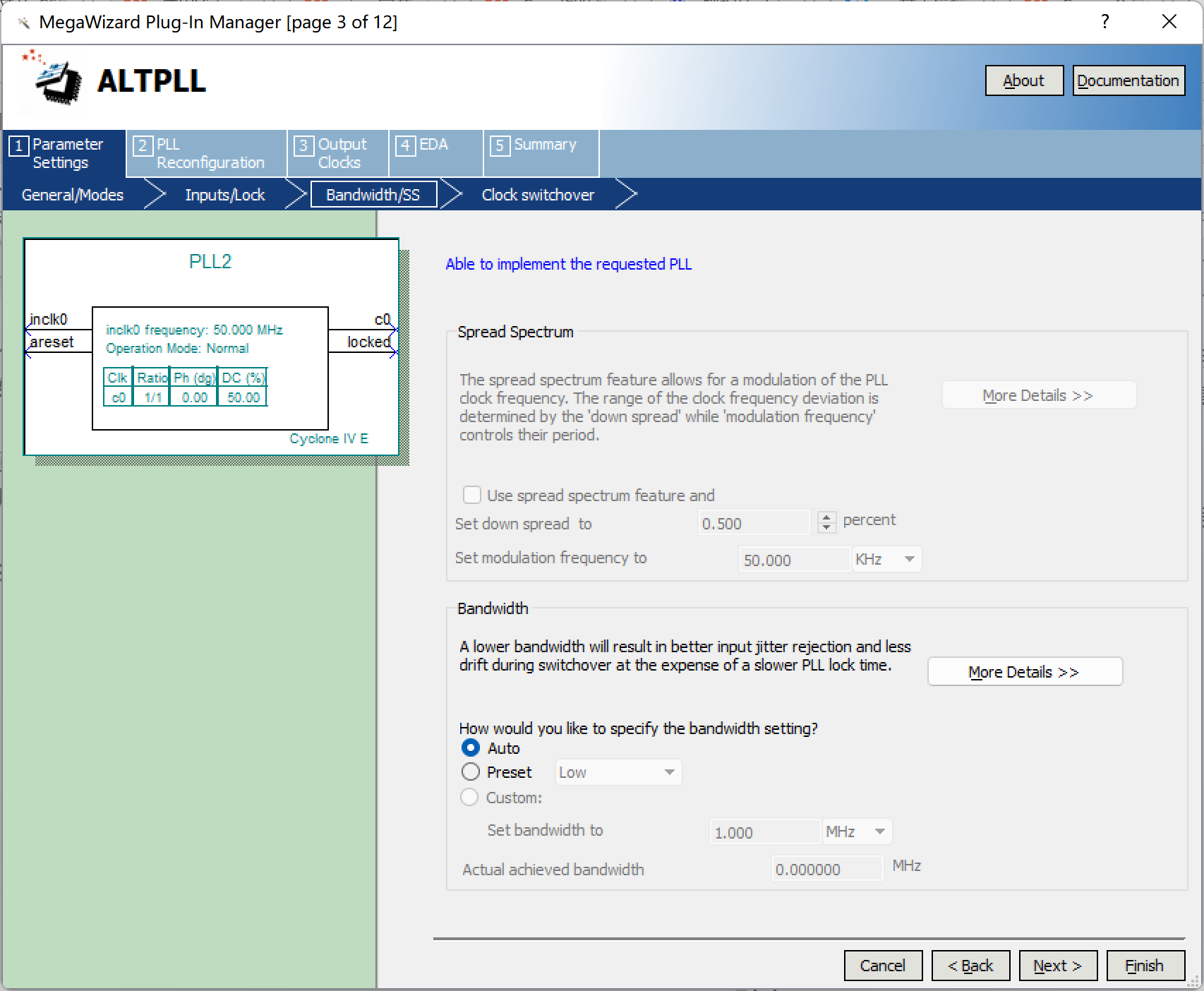Switch to Output Clocks tab
Screen dimensions: 1204x991
pos(338,153)
